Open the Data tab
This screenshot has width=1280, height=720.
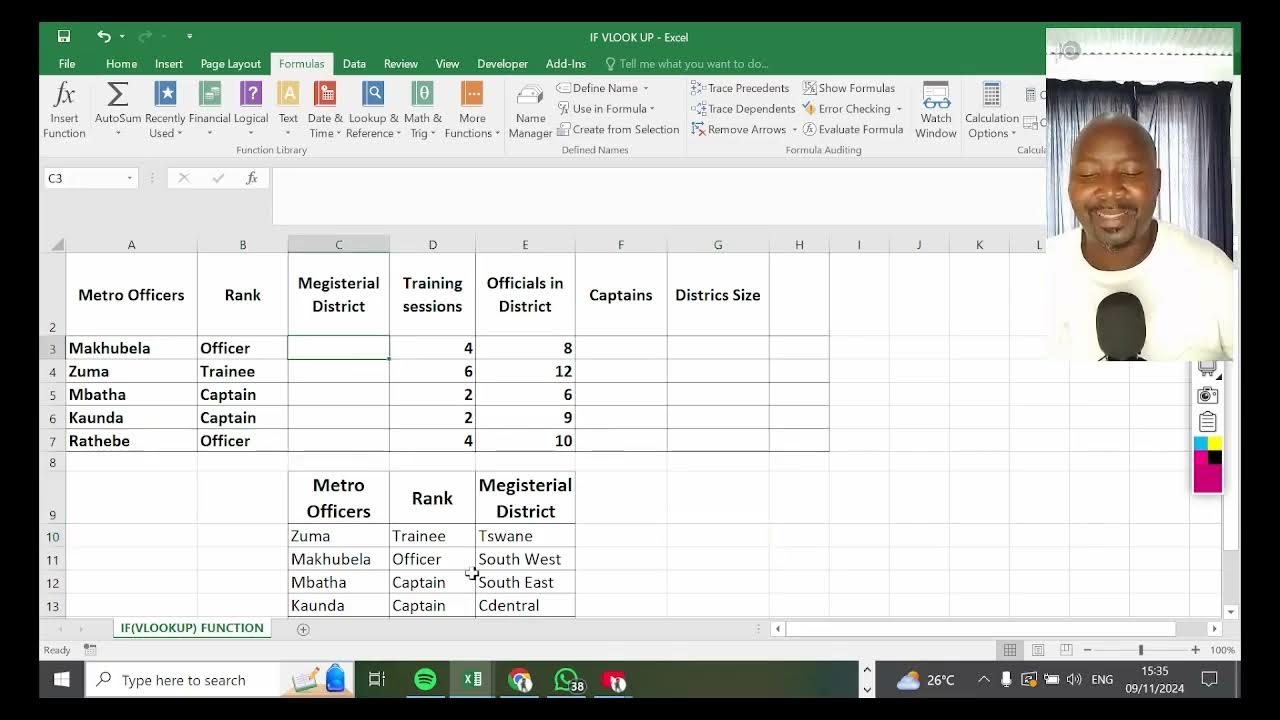pyautogui.click(x=354, y=64)
